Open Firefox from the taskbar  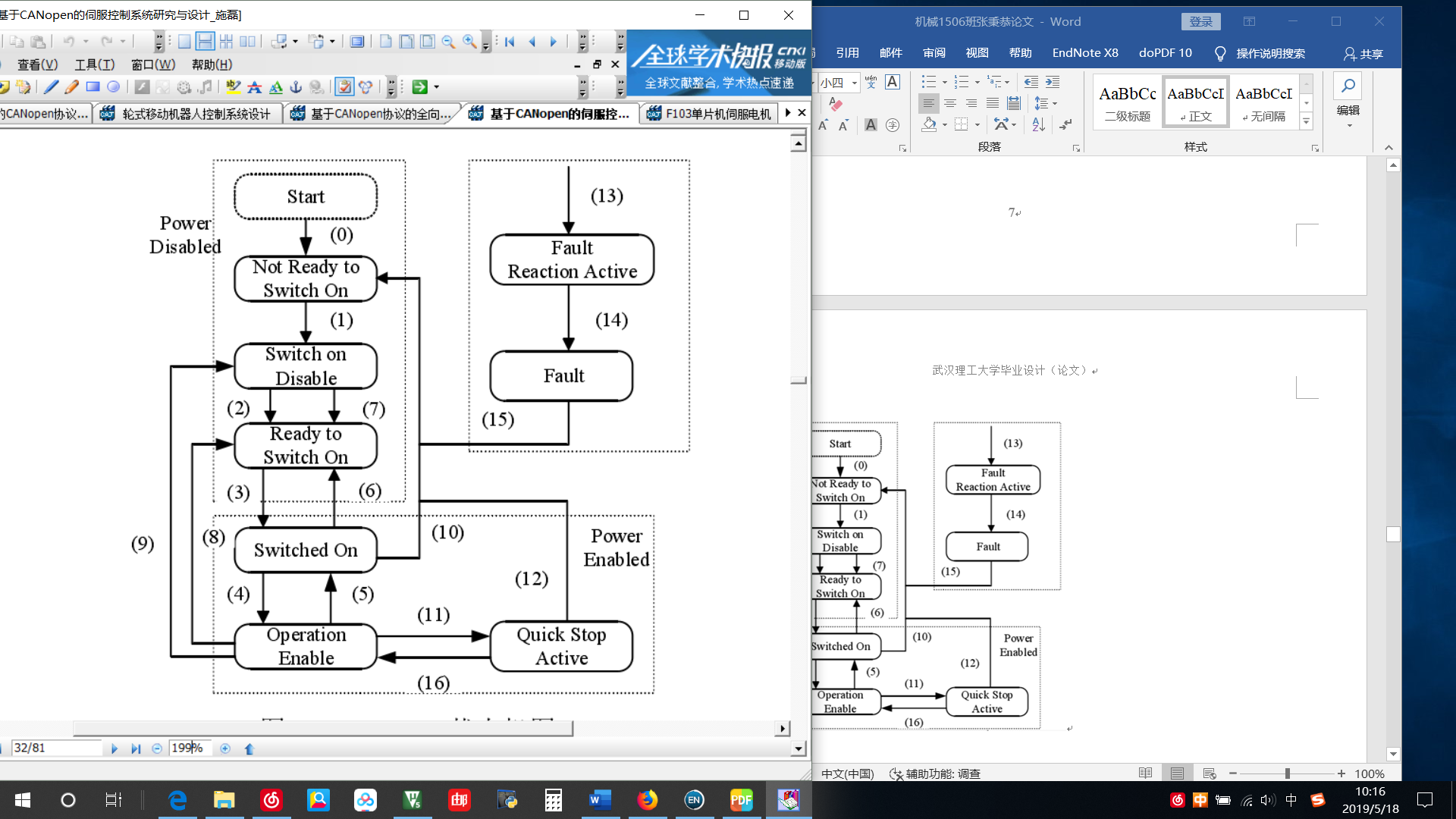click(647, 799)
